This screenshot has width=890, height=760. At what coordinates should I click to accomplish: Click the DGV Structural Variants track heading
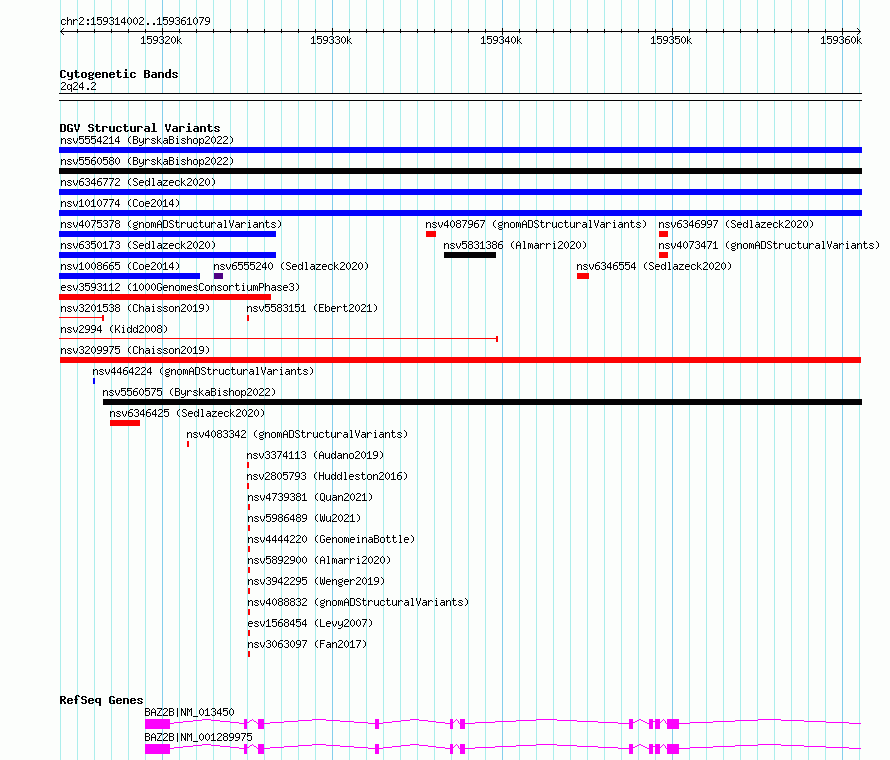tap(140, 128)
